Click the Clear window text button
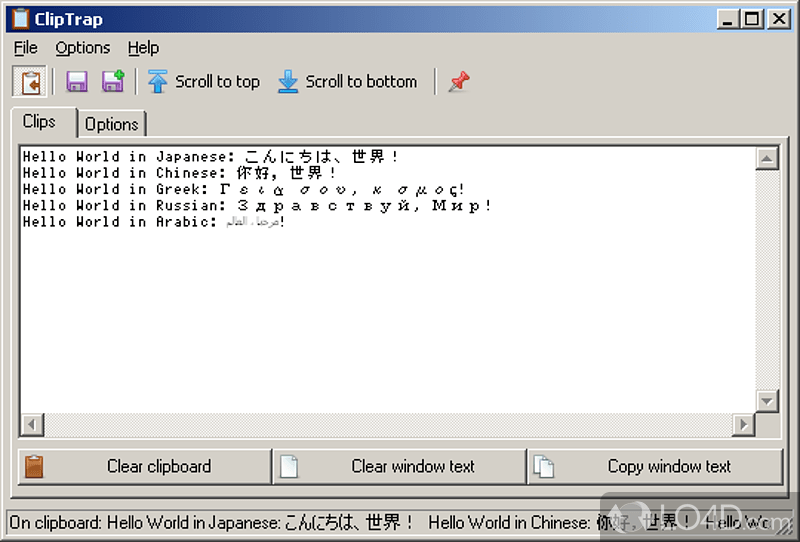800x542 pixels. pos(399,466)
